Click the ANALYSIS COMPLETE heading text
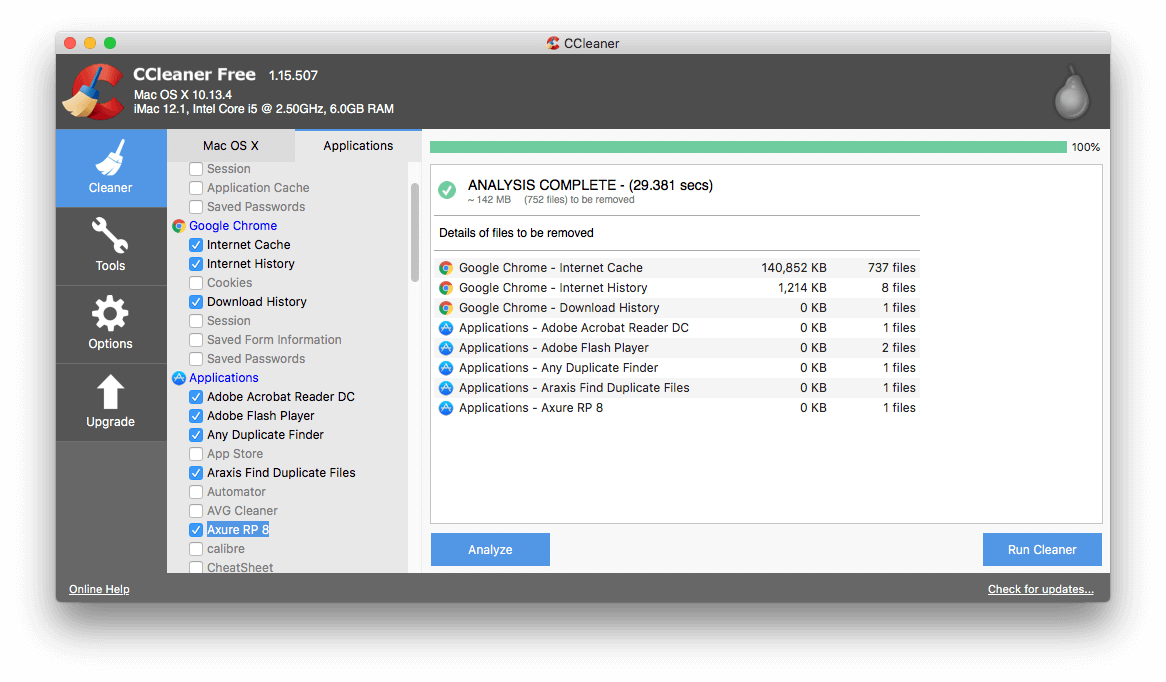Viewport: 1166px width, 682px height. pyautogui.click(x=590, y=185)
